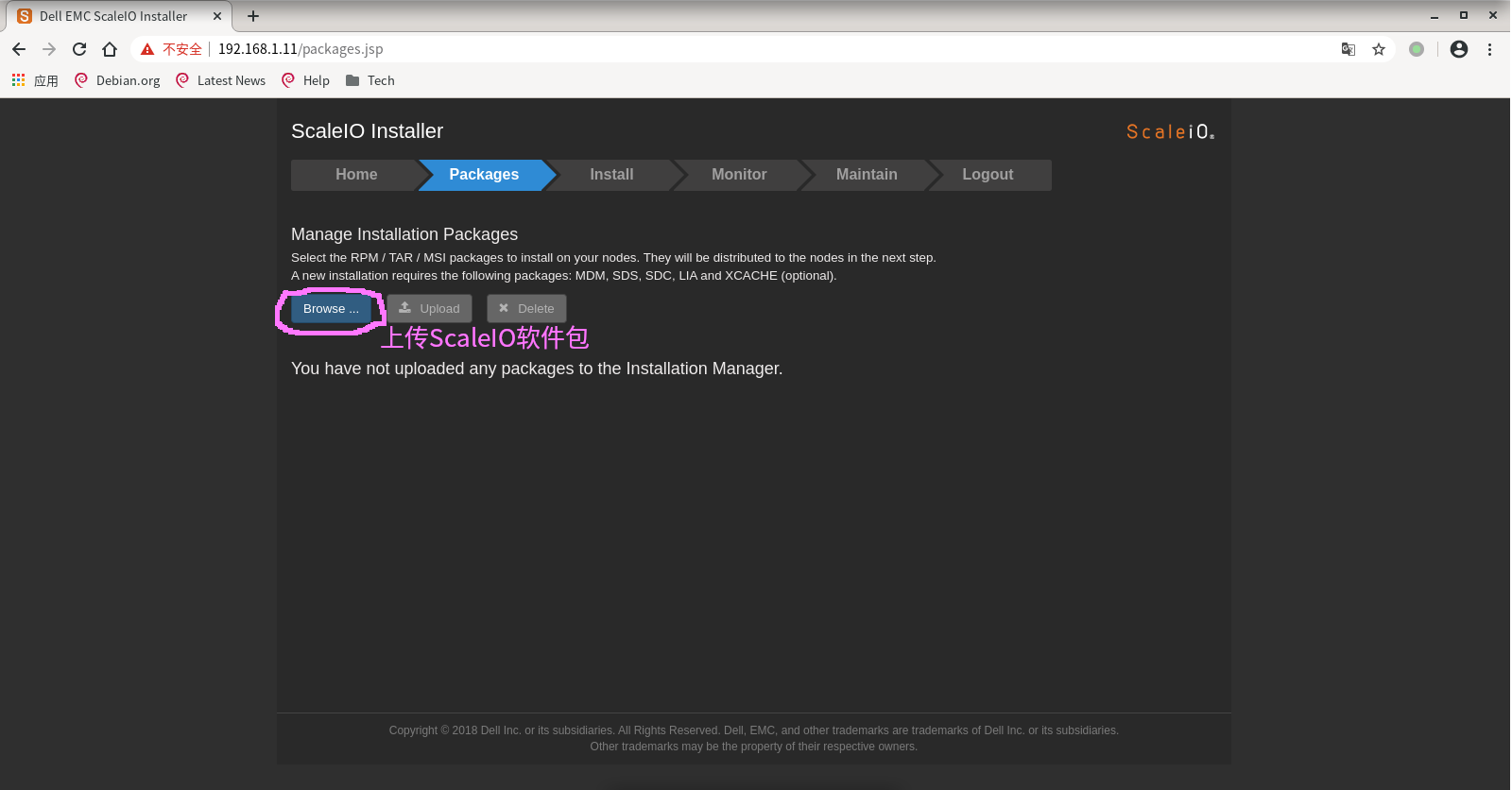
Task: Click the Manage Installation Packages heading
Action: 404,234
